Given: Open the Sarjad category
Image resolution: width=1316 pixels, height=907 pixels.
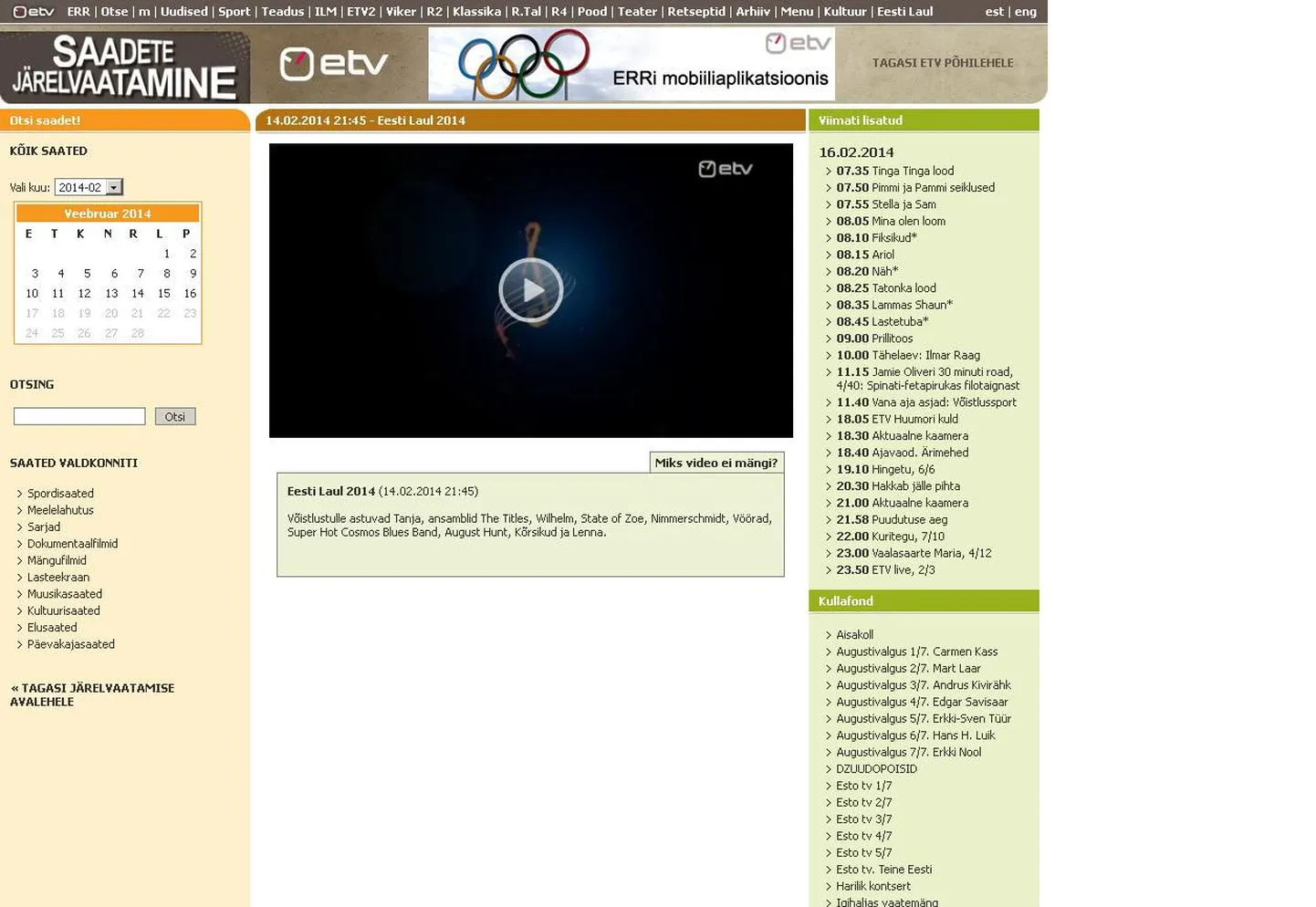Looking at the screenshot, I should coord(44,527).
